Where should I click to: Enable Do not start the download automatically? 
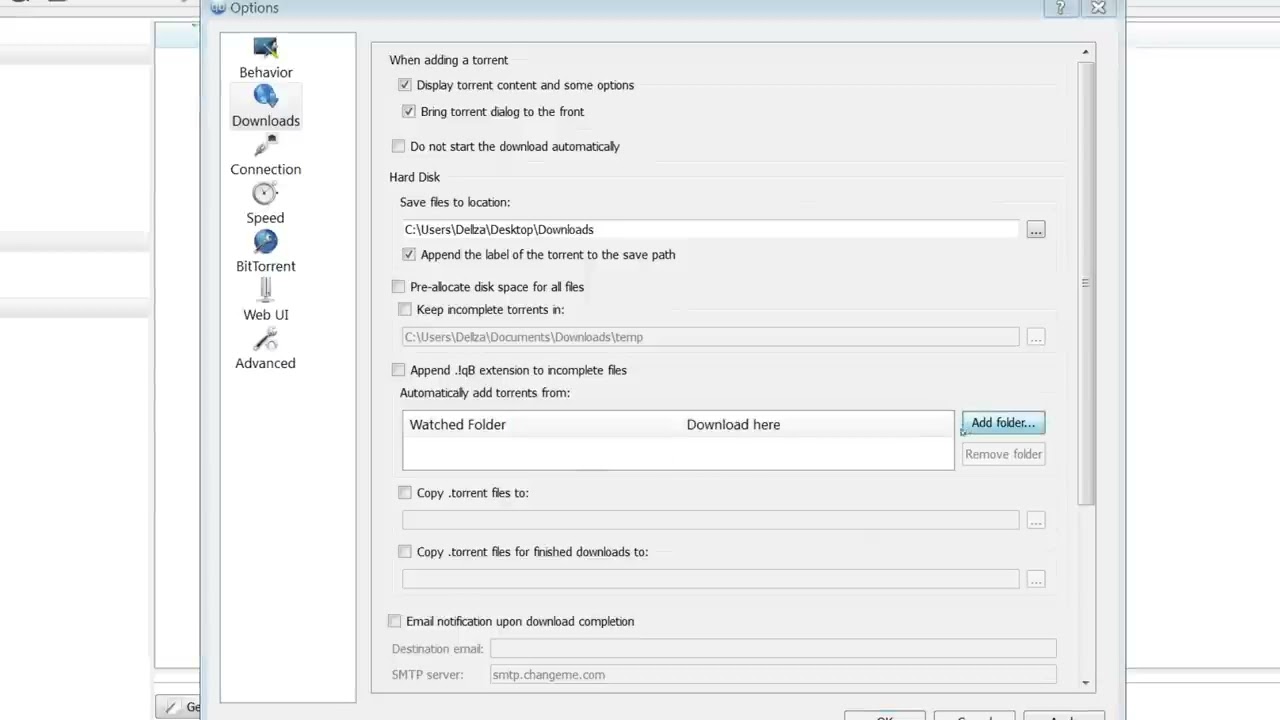point(399,147)
